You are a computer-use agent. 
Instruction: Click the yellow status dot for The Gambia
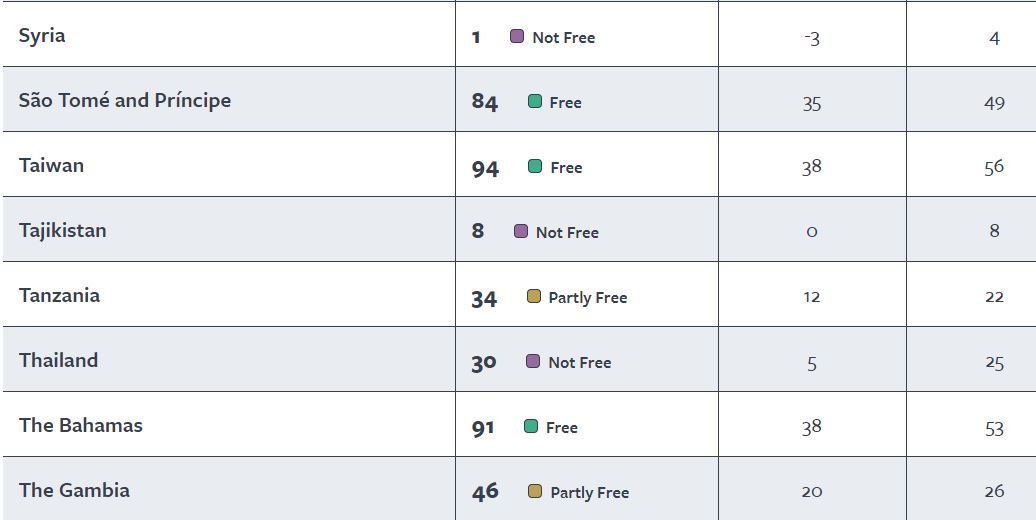pyautogui.click(x=535, y=492)
